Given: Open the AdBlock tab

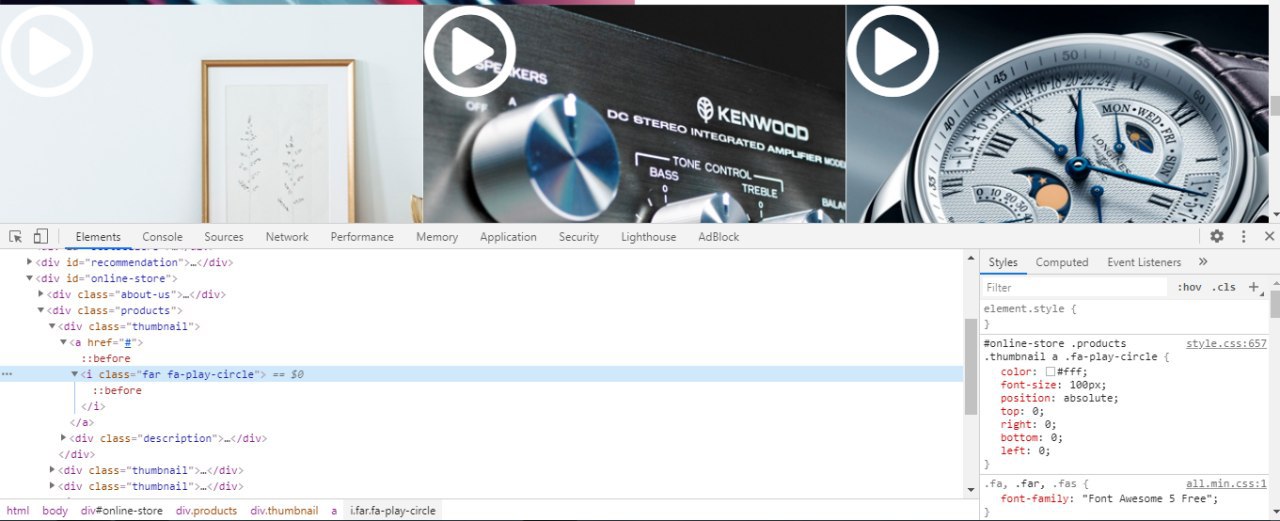Looking at the screenshot, I should click(719, 237).
